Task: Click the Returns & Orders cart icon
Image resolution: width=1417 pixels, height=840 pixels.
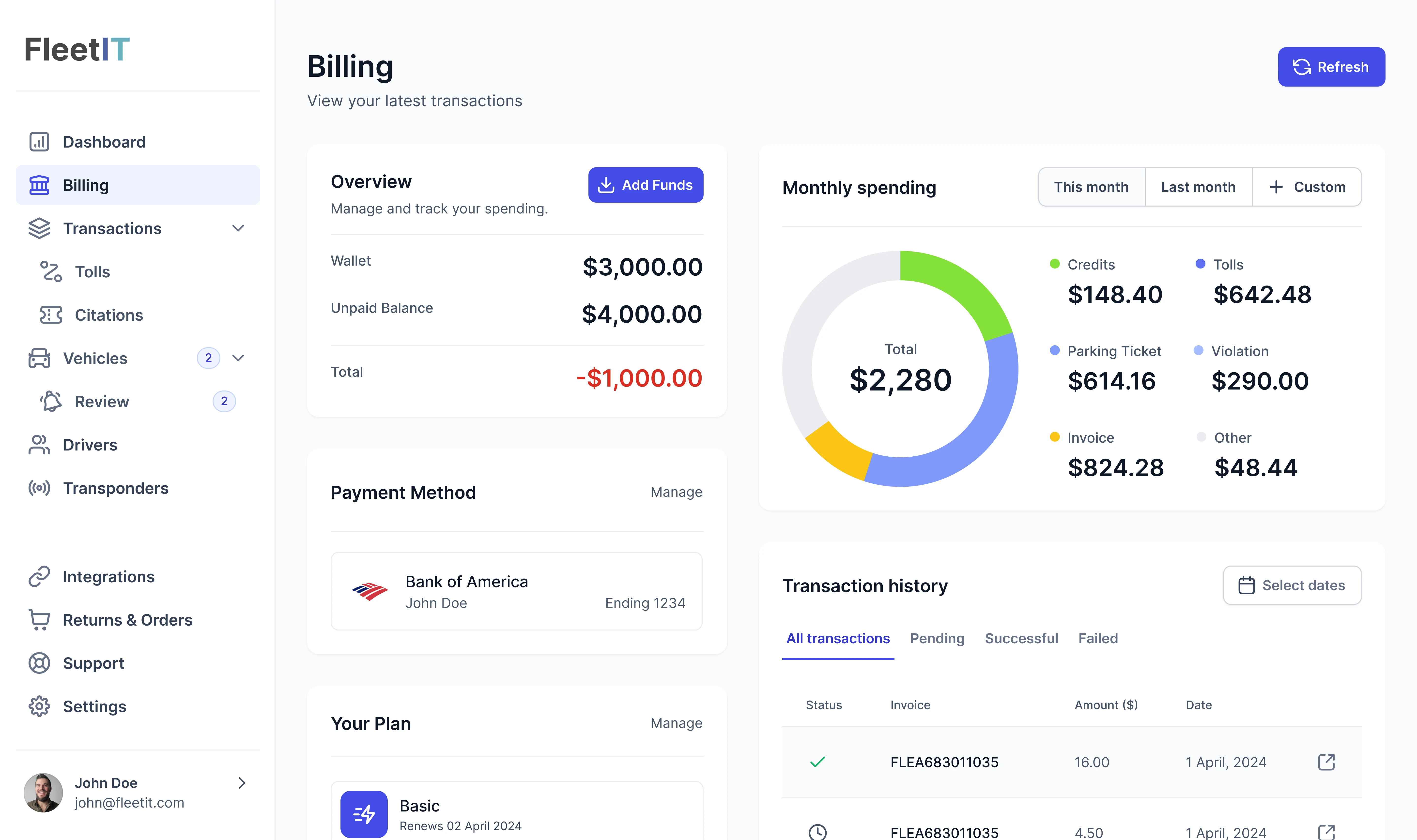Action: (39, 620)
